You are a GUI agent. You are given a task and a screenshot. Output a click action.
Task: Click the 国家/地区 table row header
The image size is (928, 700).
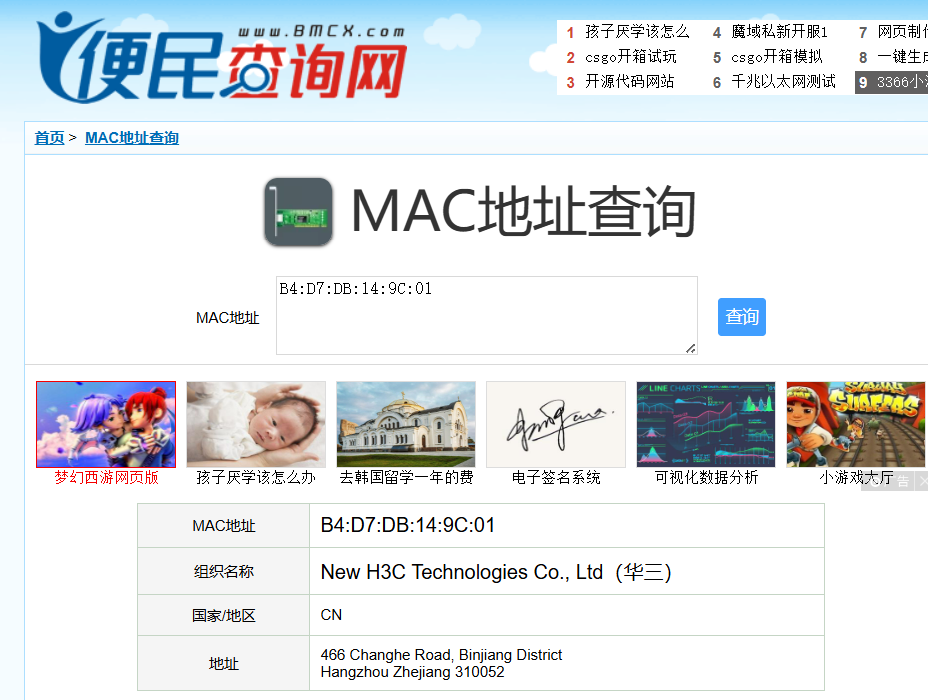click(x=224, y=615)
